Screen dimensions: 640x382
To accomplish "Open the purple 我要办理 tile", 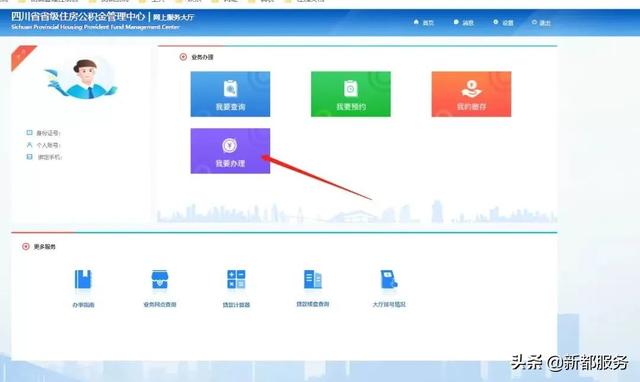I will (x=230, y=151).
